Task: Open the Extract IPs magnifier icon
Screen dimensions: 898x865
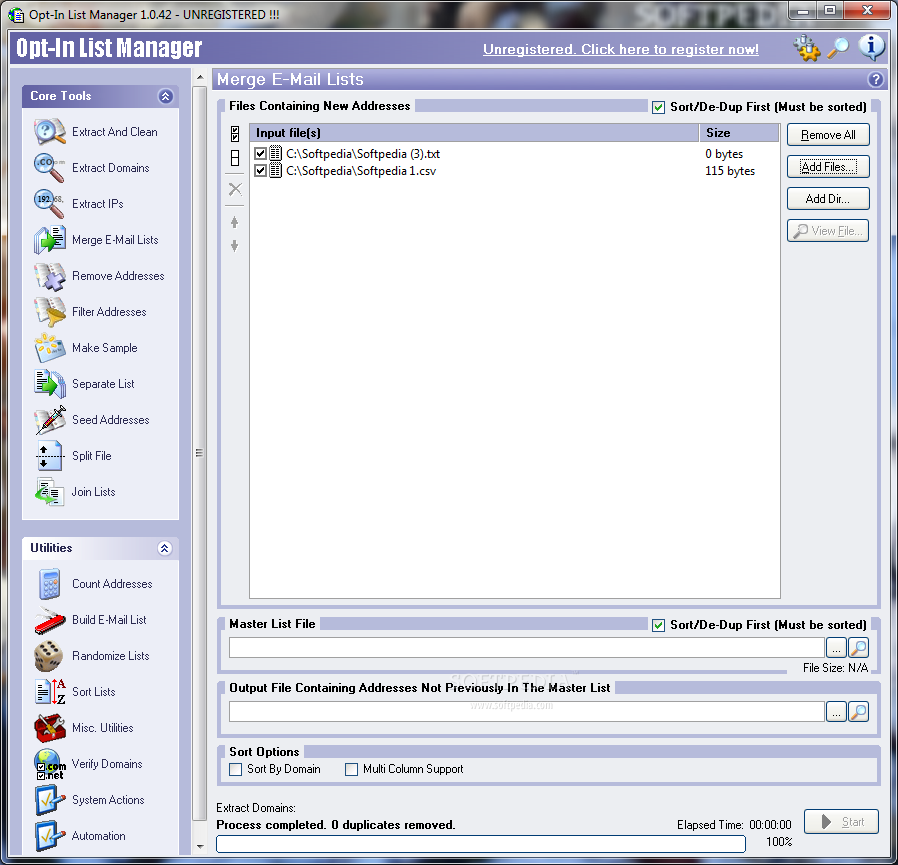Action: pyautogui.click(x=50, y=204)
